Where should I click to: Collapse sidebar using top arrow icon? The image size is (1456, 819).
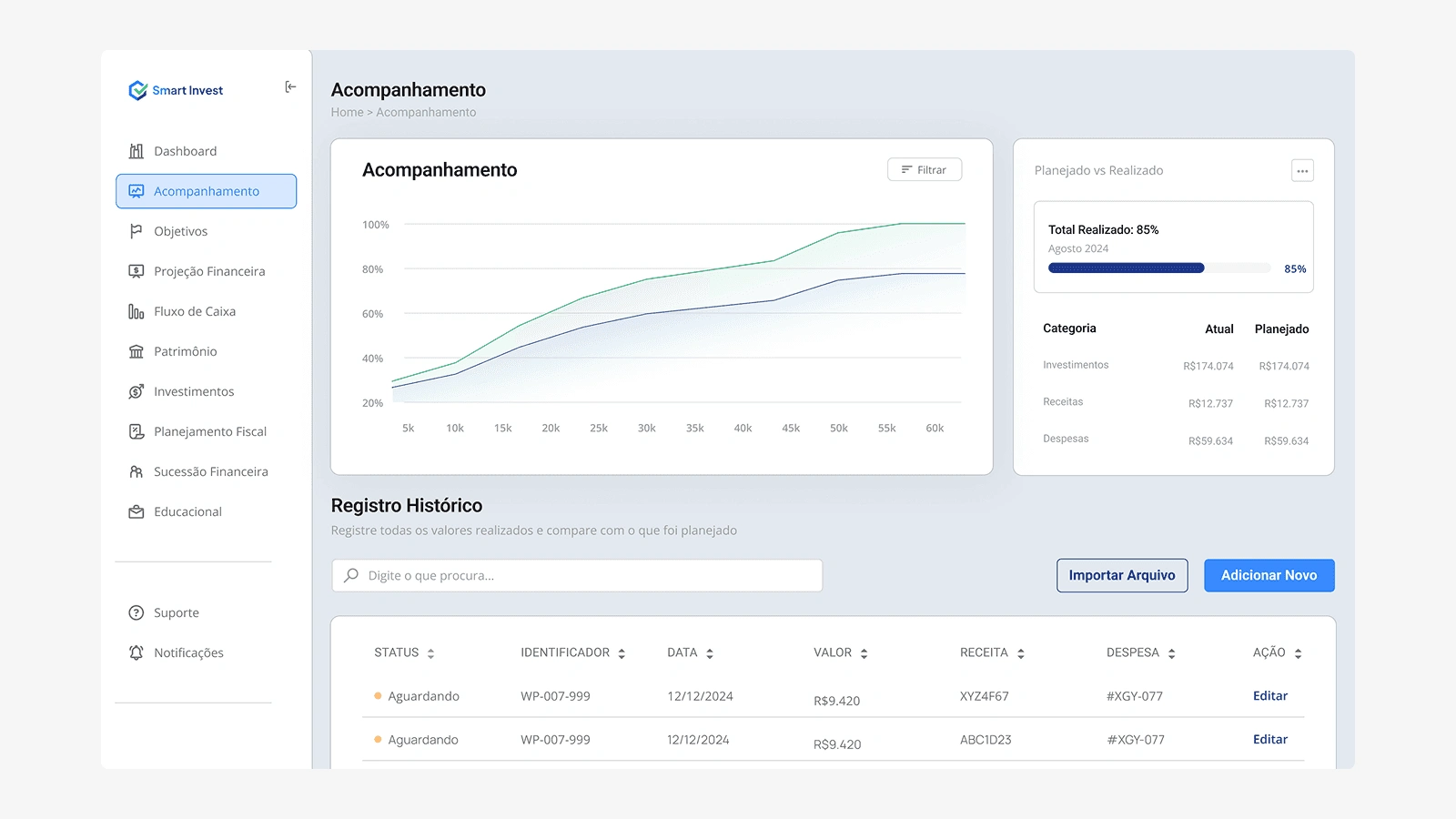[290, 87]
